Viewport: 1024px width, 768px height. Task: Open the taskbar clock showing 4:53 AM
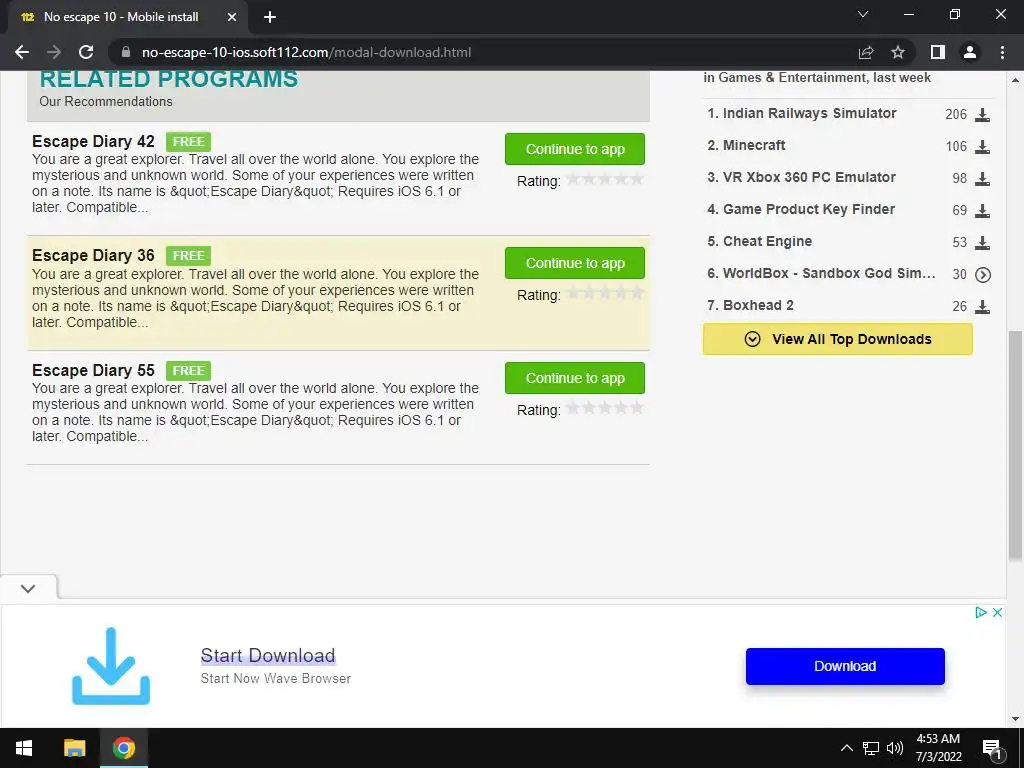click(x=938, y=748)
